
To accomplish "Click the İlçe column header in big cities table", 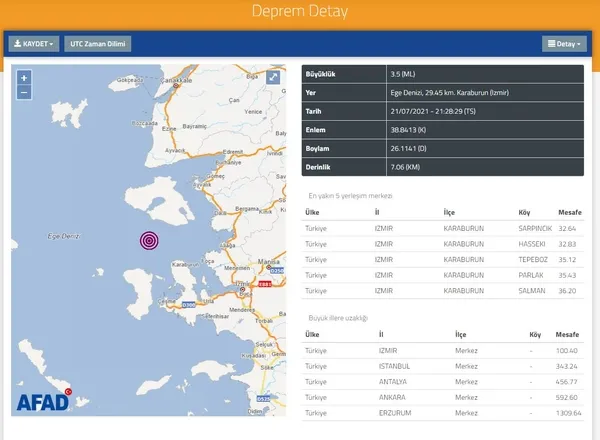I will pos(461,334).
